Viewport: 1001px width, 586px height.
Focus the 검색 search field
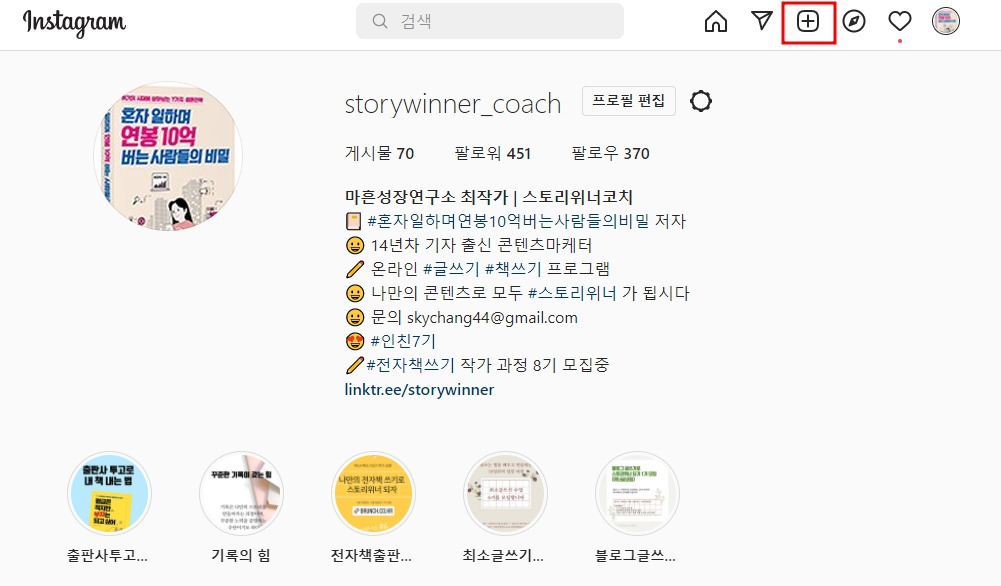(x=490, y=21)
